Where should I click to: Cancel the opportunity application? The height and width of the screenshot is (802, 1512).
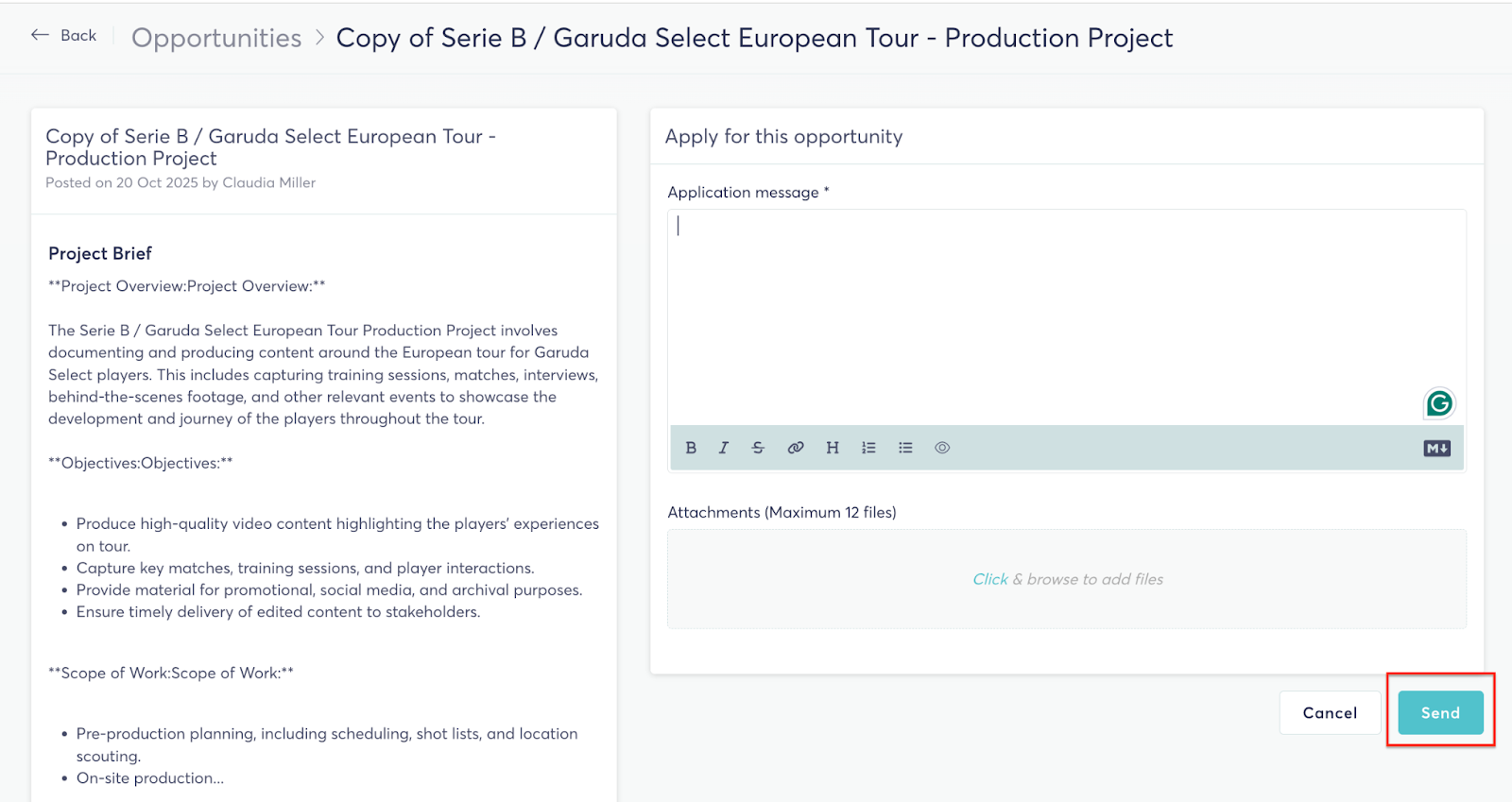coord(1330,713)
